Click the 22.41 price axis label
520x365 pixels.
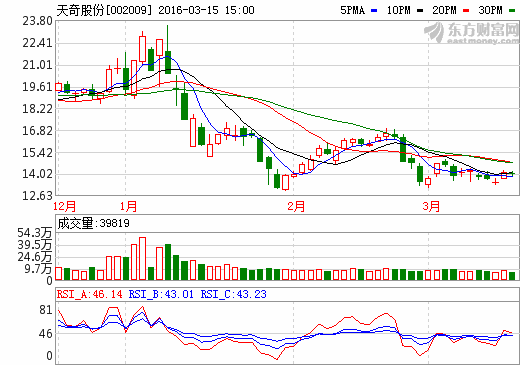[x=37, y=43]
